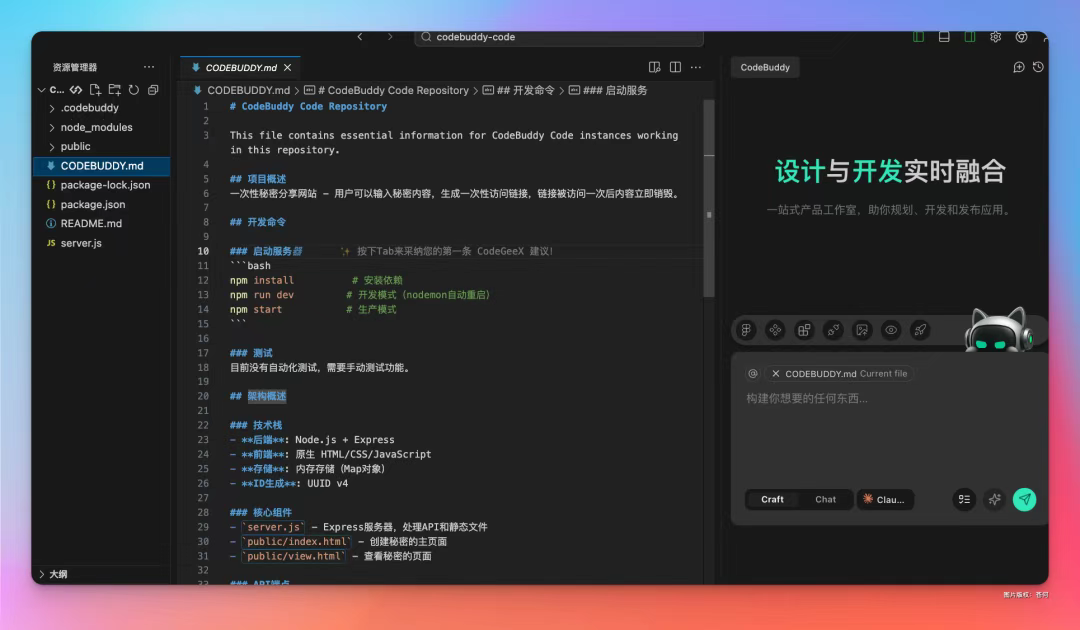Refresh the explorer file tree
Viewport: 1080px width, 630px height.
point(133,90)
